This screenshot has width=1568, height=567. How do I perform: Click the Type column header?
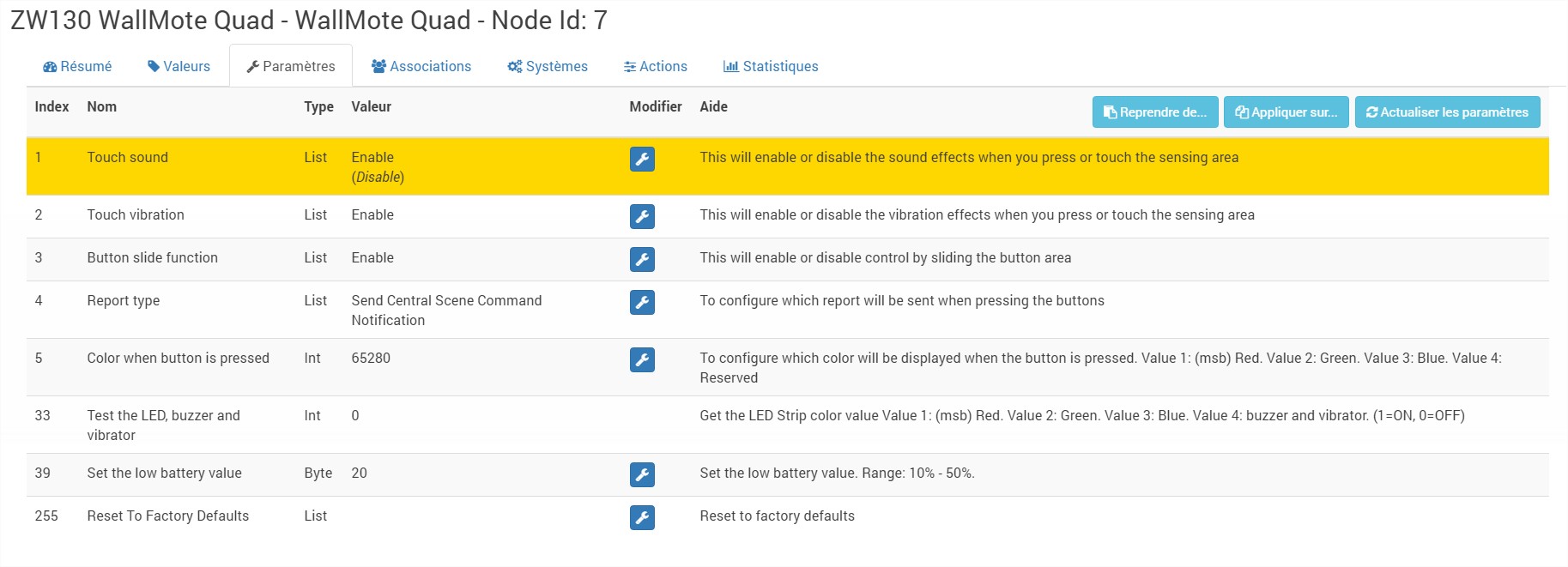click(x=318, y=106)
